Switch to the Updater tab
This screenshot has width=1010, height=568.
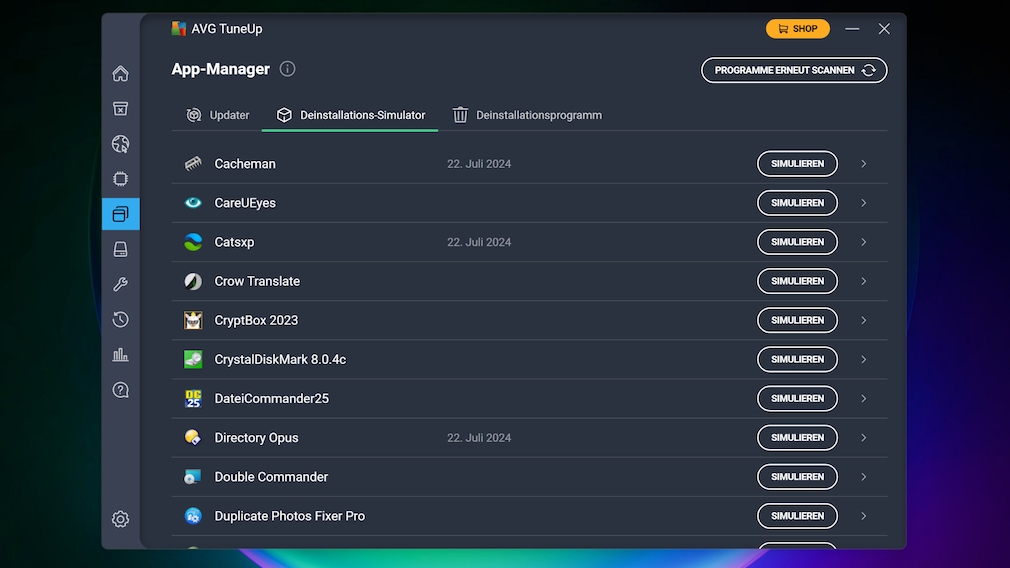point(218,115)
